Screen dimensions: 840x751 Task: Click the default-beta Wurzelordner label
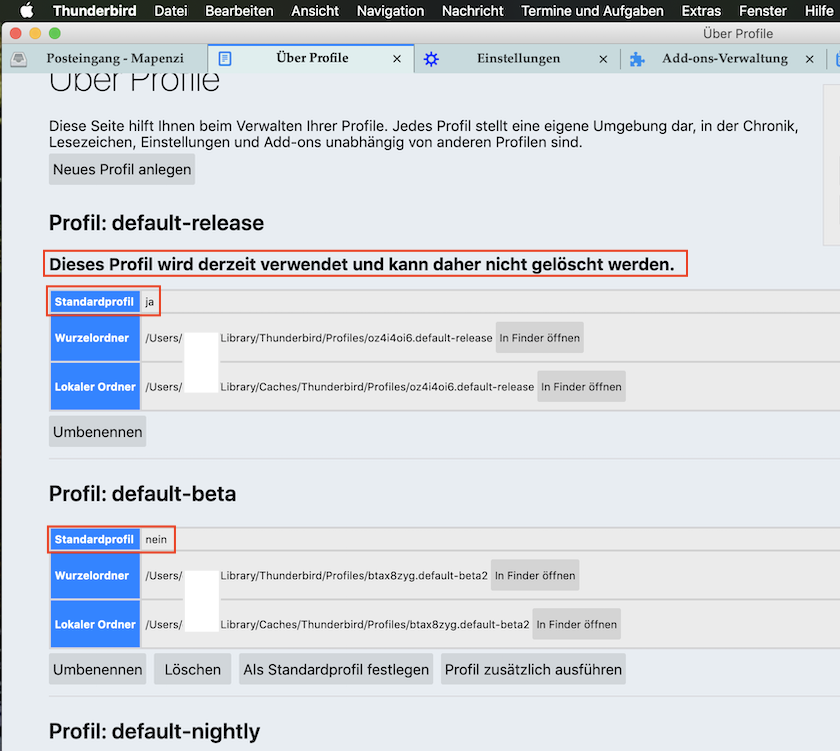point(95,575)
